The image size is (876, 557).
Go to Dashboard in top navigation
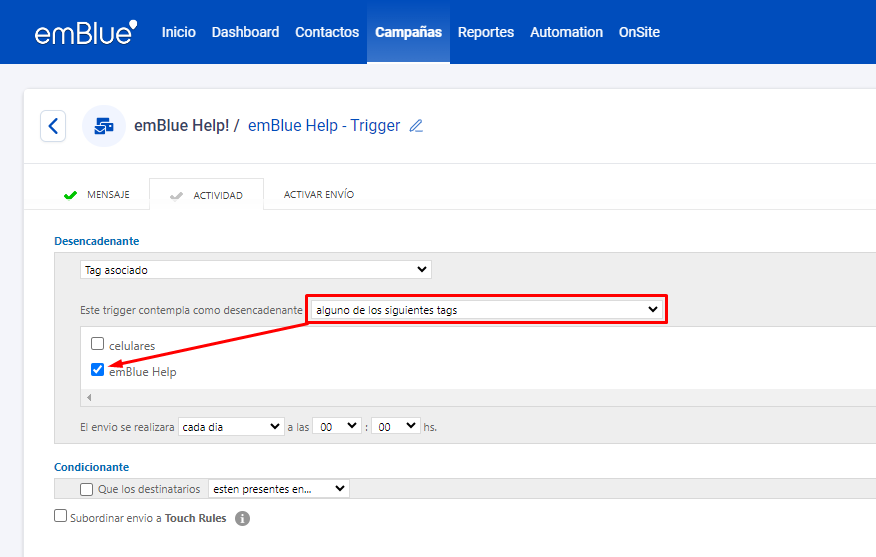[x=245, y=32]
